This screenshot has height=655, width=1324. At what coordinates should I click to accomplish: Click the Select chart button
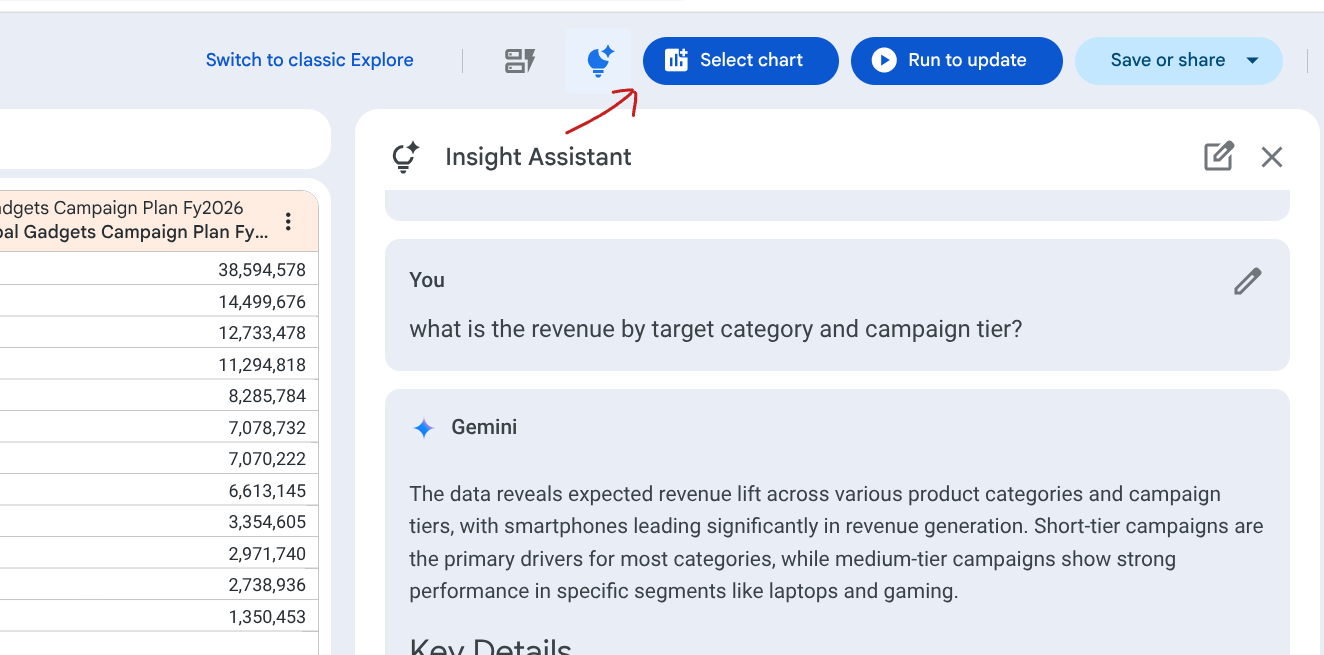coord(740,61)
